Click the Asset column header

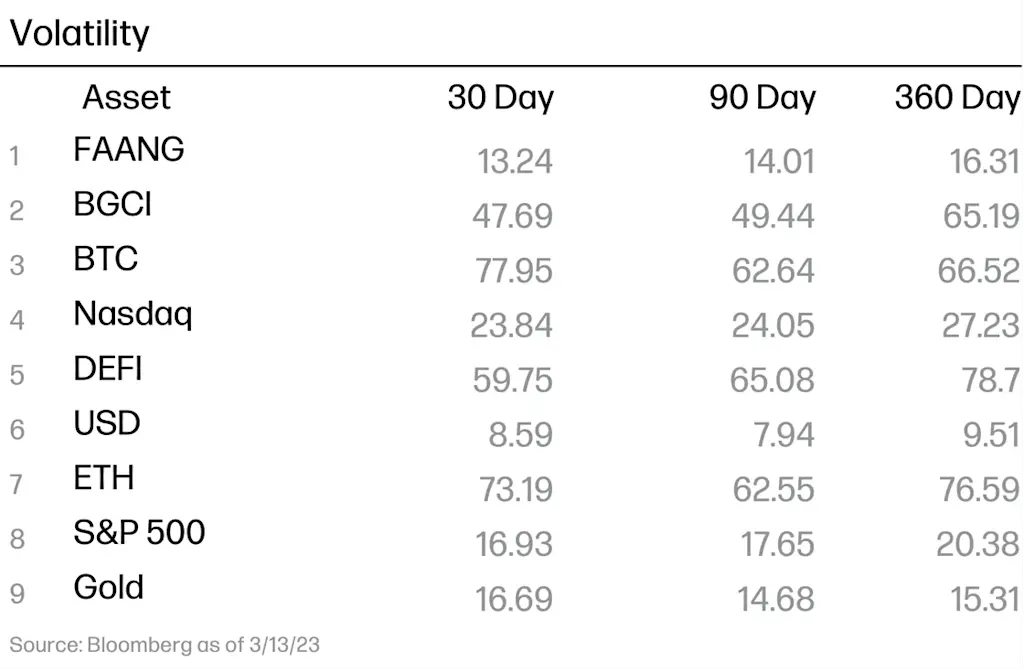(126, 98)
